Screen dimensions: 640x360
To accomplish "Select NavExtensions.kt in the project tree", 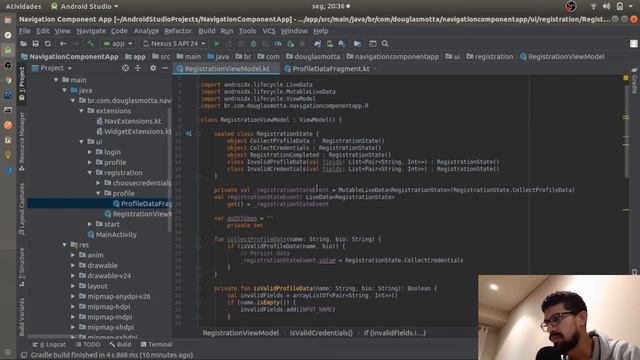I will click(x=129, y=121).
